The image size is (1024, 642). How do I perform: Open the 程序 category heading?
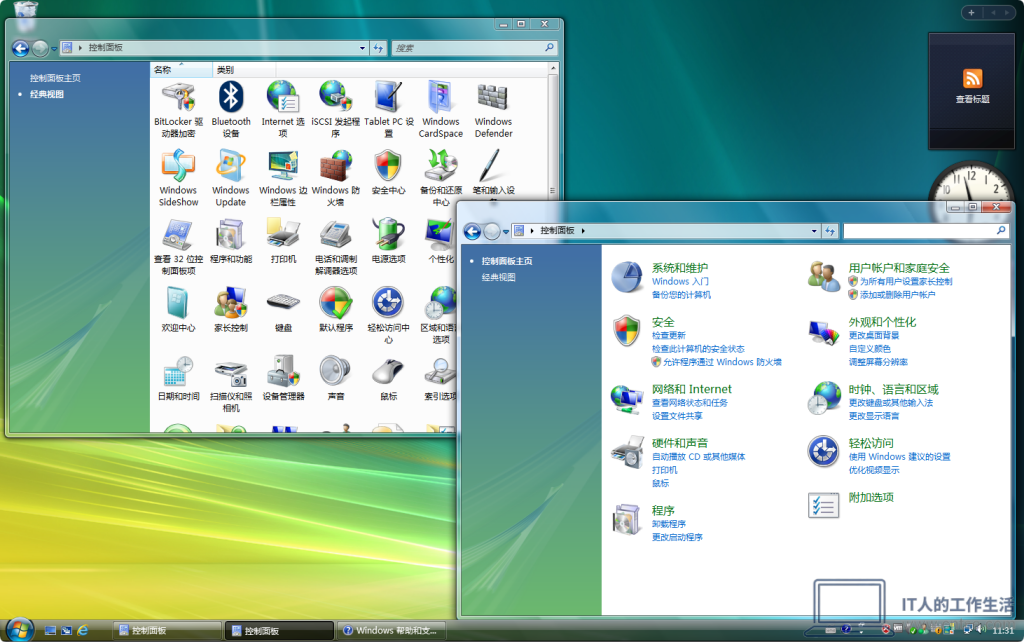click(663, 510)
